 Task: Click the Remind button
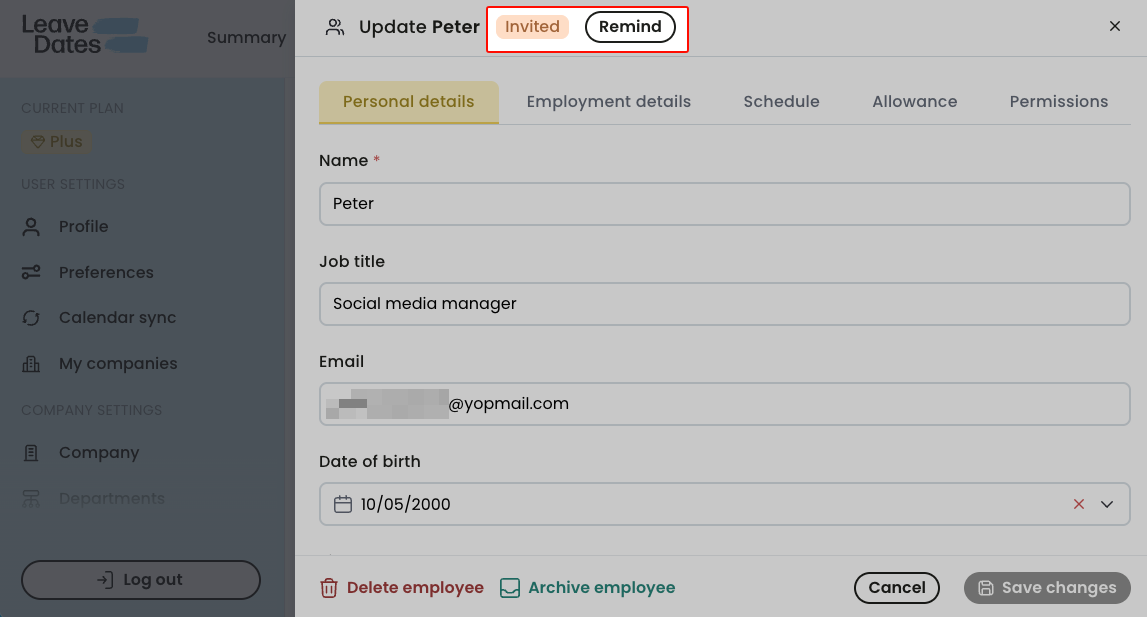tap(630, 27)
